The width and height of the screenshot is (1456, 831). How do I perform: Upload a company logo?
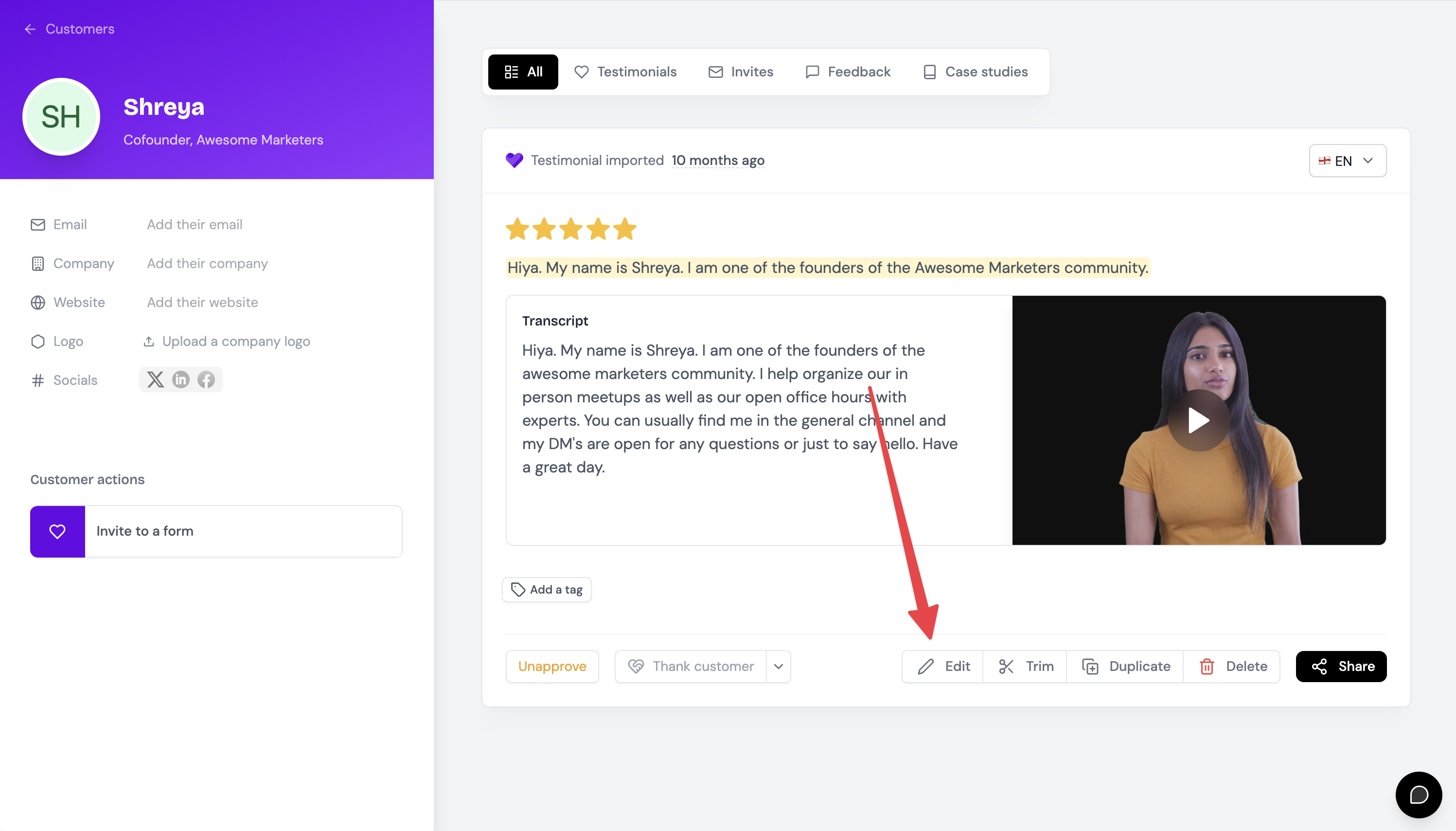227,342
